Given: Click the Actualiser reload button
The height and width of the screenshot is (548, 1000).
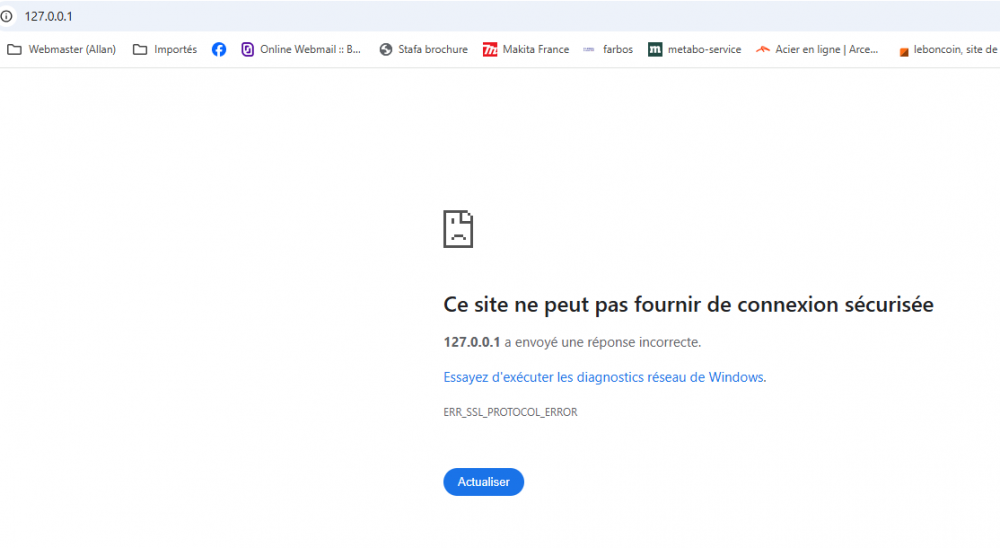Looking at the screenshot, I should pos(483,482).
